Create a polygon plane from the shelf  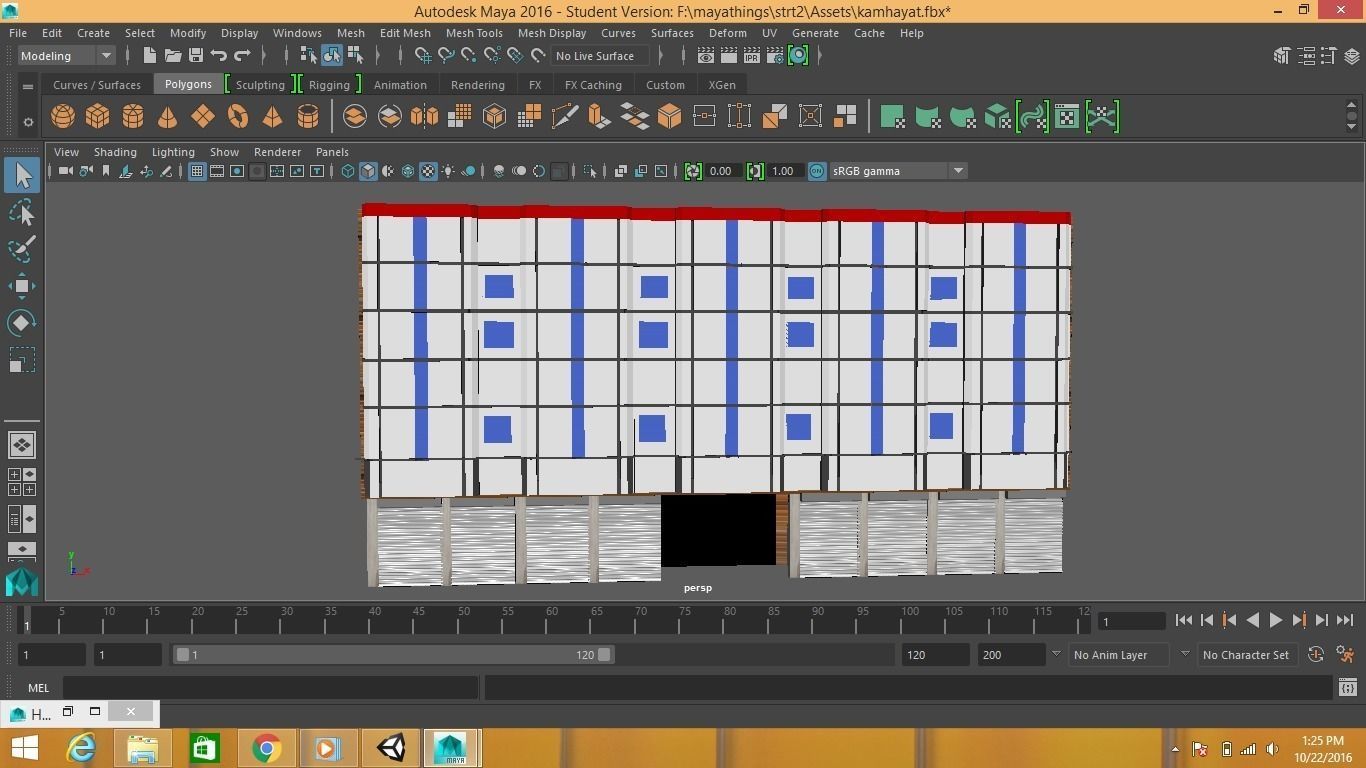pos(203,117)
